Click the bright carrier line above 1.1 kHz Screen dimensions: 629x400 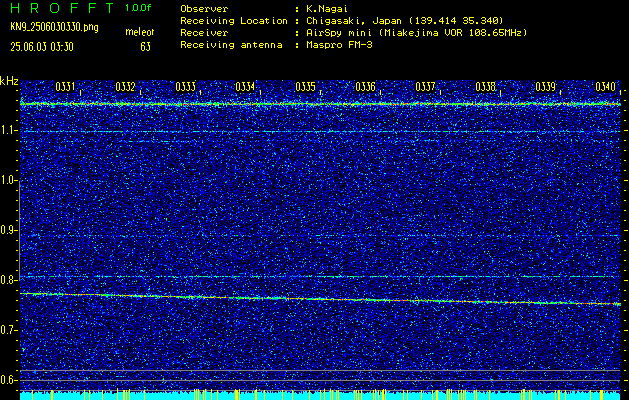tap(320, 104)
